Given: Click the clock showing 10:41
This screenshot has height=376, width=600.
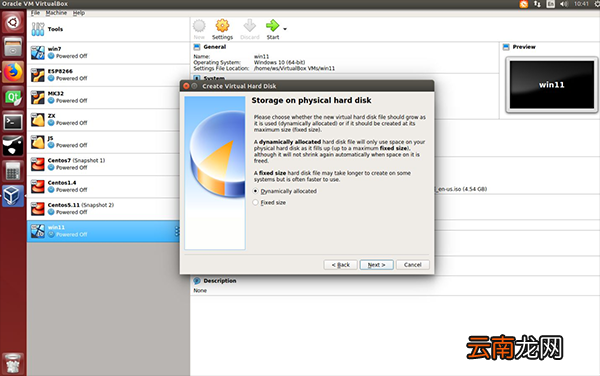Looking at the screenshot, I should (x=581, y=4).
